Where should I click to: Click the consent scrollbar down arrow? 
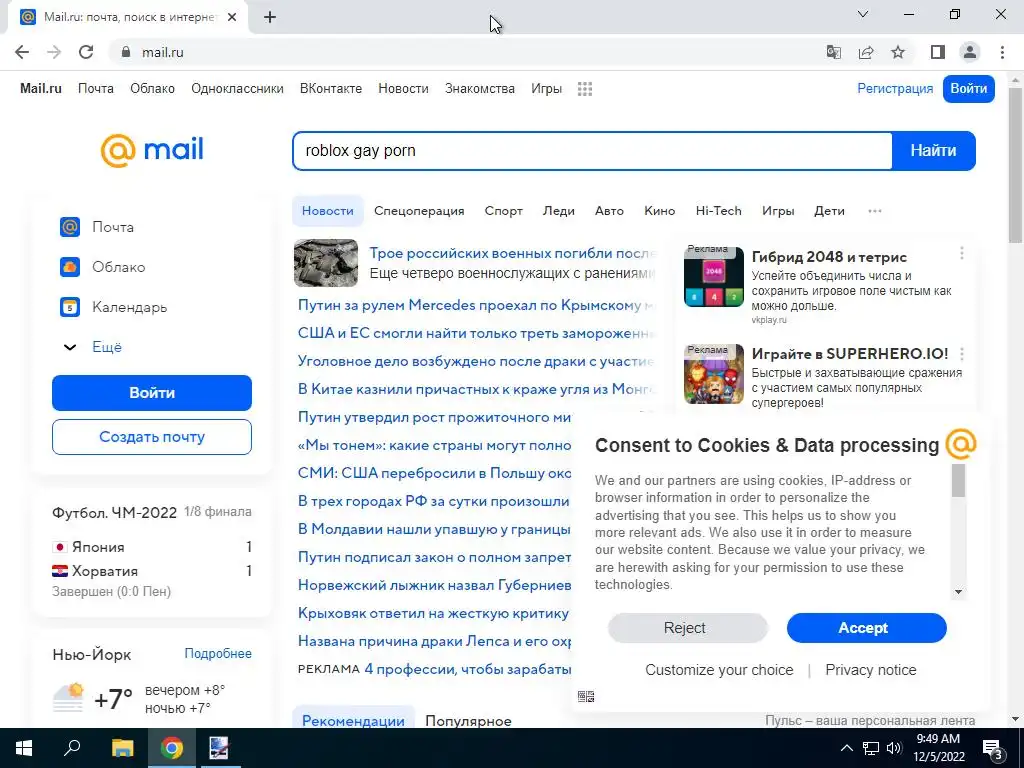958,592
